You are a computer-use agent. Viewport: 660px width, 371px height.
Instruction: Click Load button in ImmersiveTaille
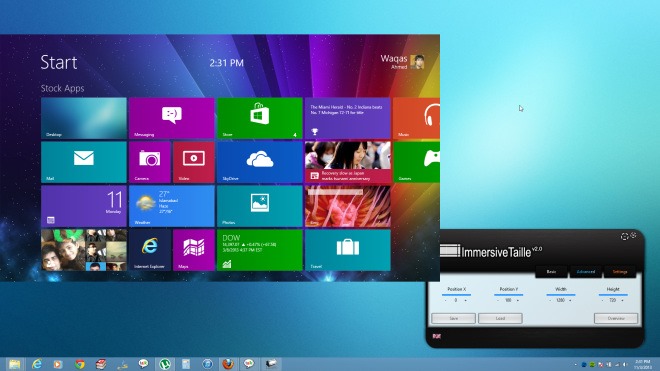(500, 318)
